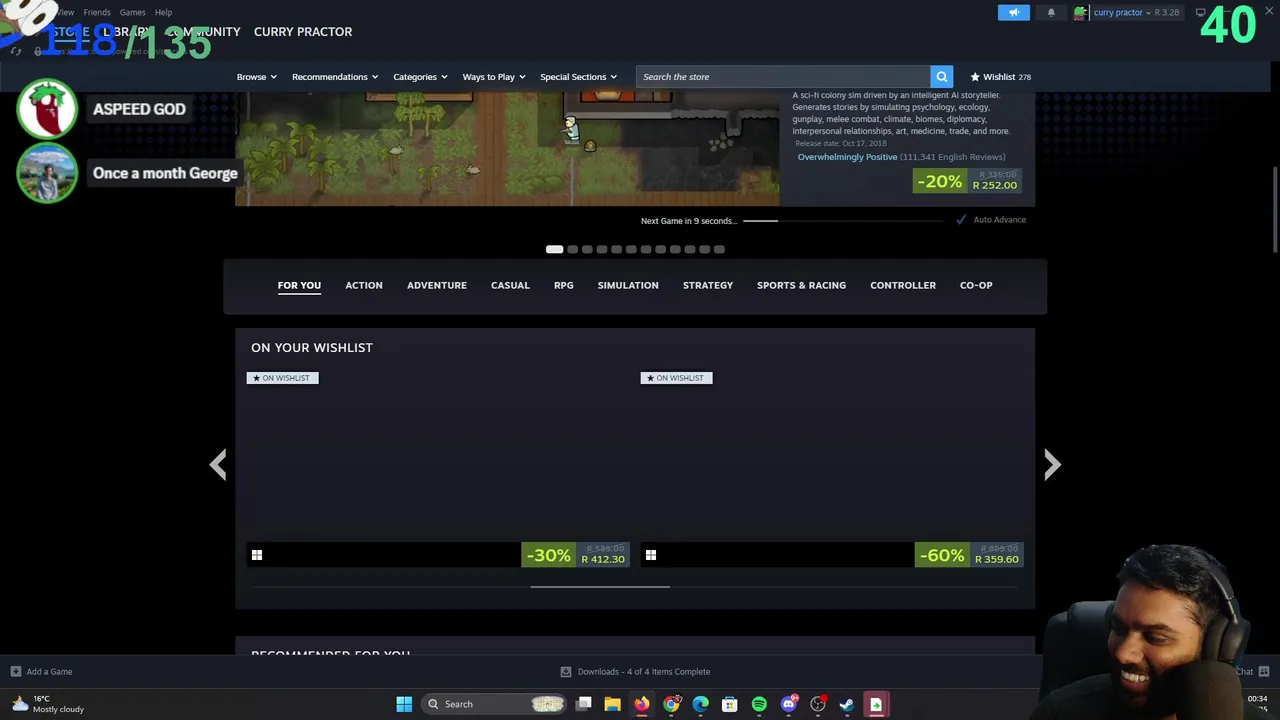The image size is (1280, 720).
Task: Switch to the CASUAL tab
Action: point(510,285)
